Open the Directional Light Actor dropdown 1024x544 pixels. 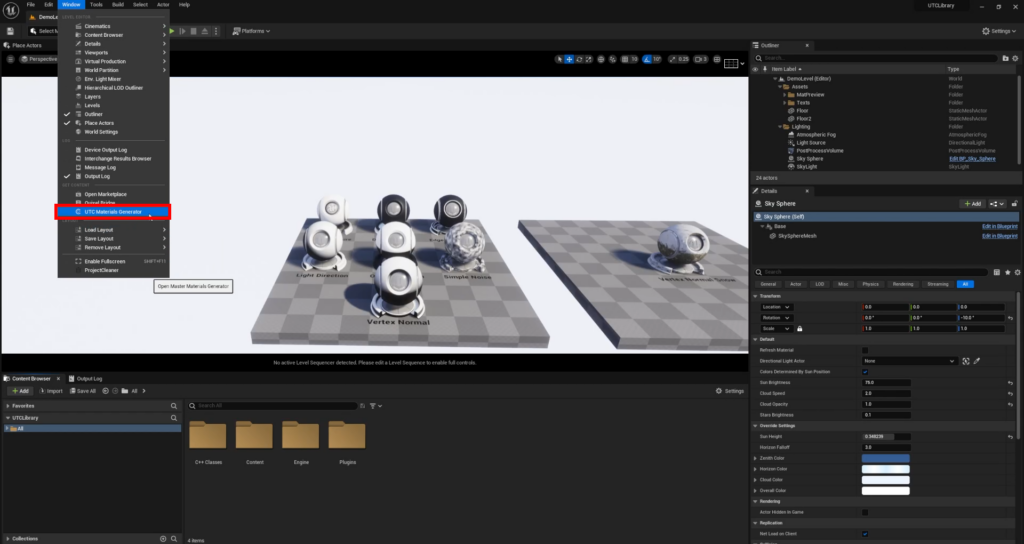(x=908, y=361)
